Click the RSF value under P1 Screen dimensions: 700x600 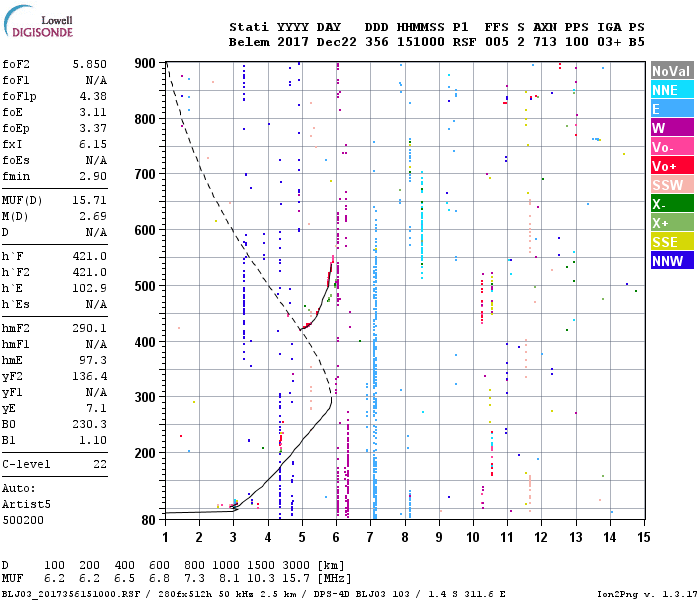(x=464, y=42)
